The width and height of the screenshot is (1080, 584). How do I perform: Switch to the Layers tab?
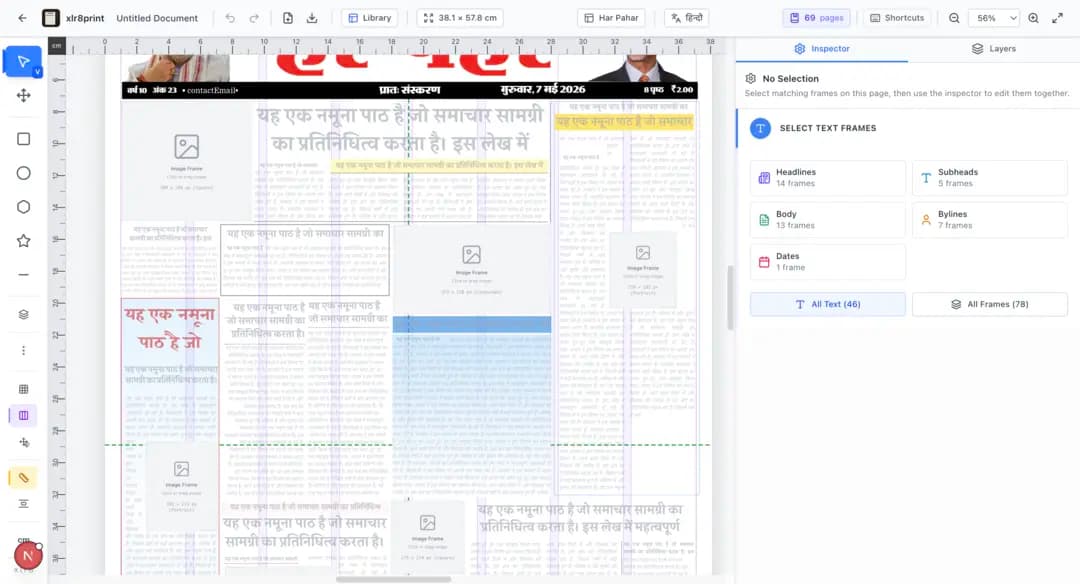tap(994, 49)
